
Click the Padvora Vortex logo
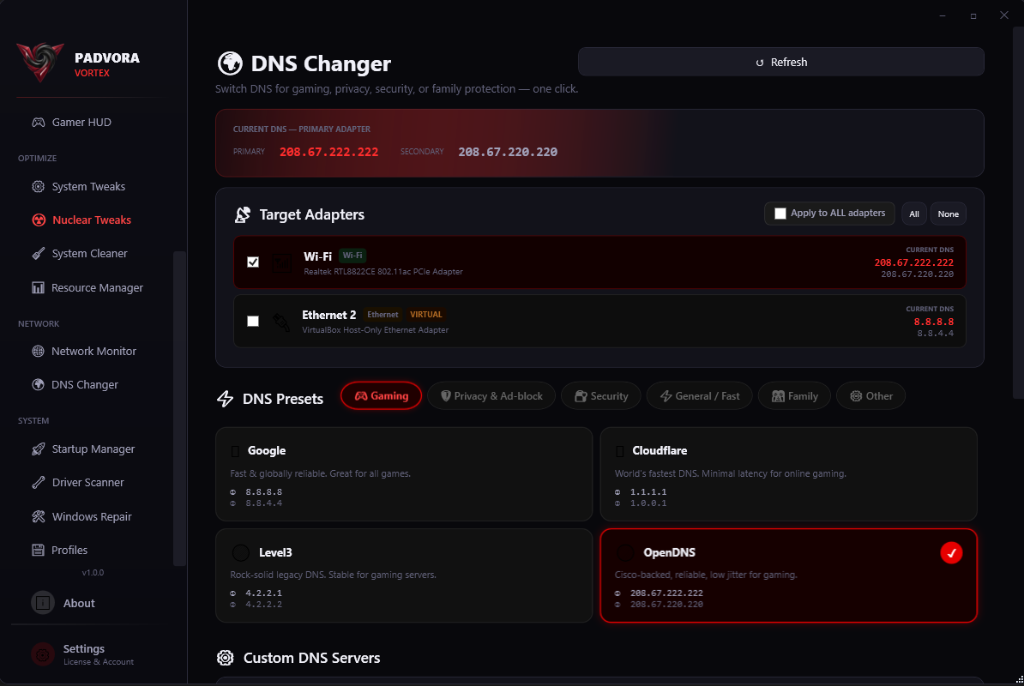(40, 62)
